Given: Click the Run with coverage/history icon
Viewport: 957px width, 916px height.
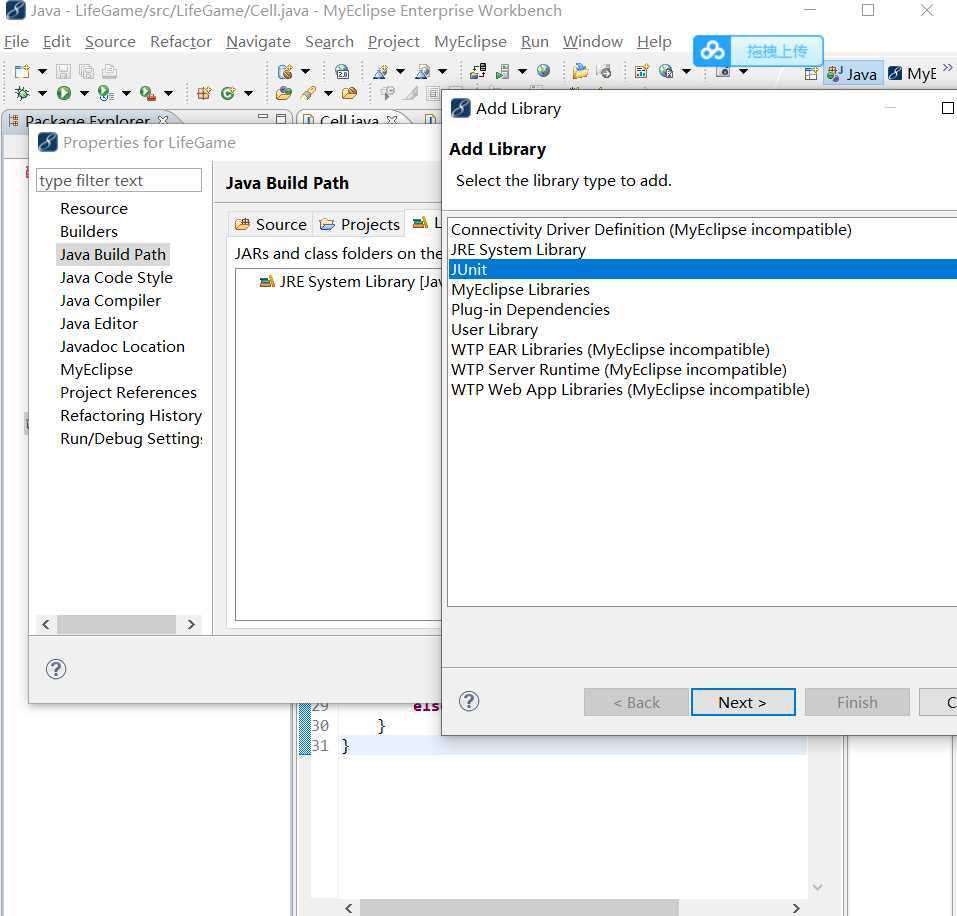Looking at the screenshot, I should [106, 93].
